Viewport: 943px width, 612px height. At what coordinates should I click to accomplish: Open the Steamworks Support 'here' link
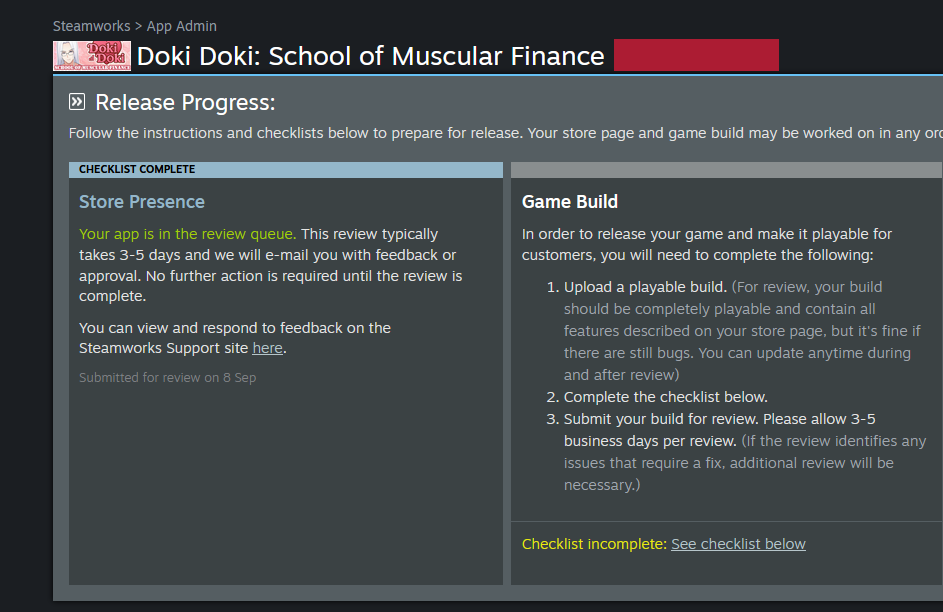point(268,348)
